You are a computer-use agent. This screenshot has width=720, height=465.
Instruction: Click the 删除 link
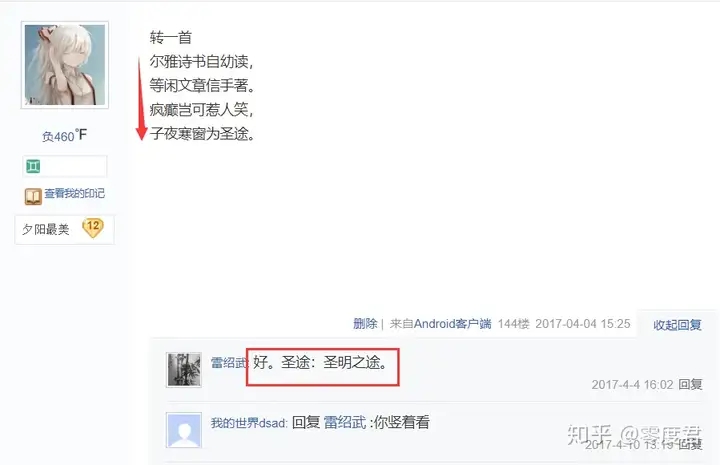point(365,324)
